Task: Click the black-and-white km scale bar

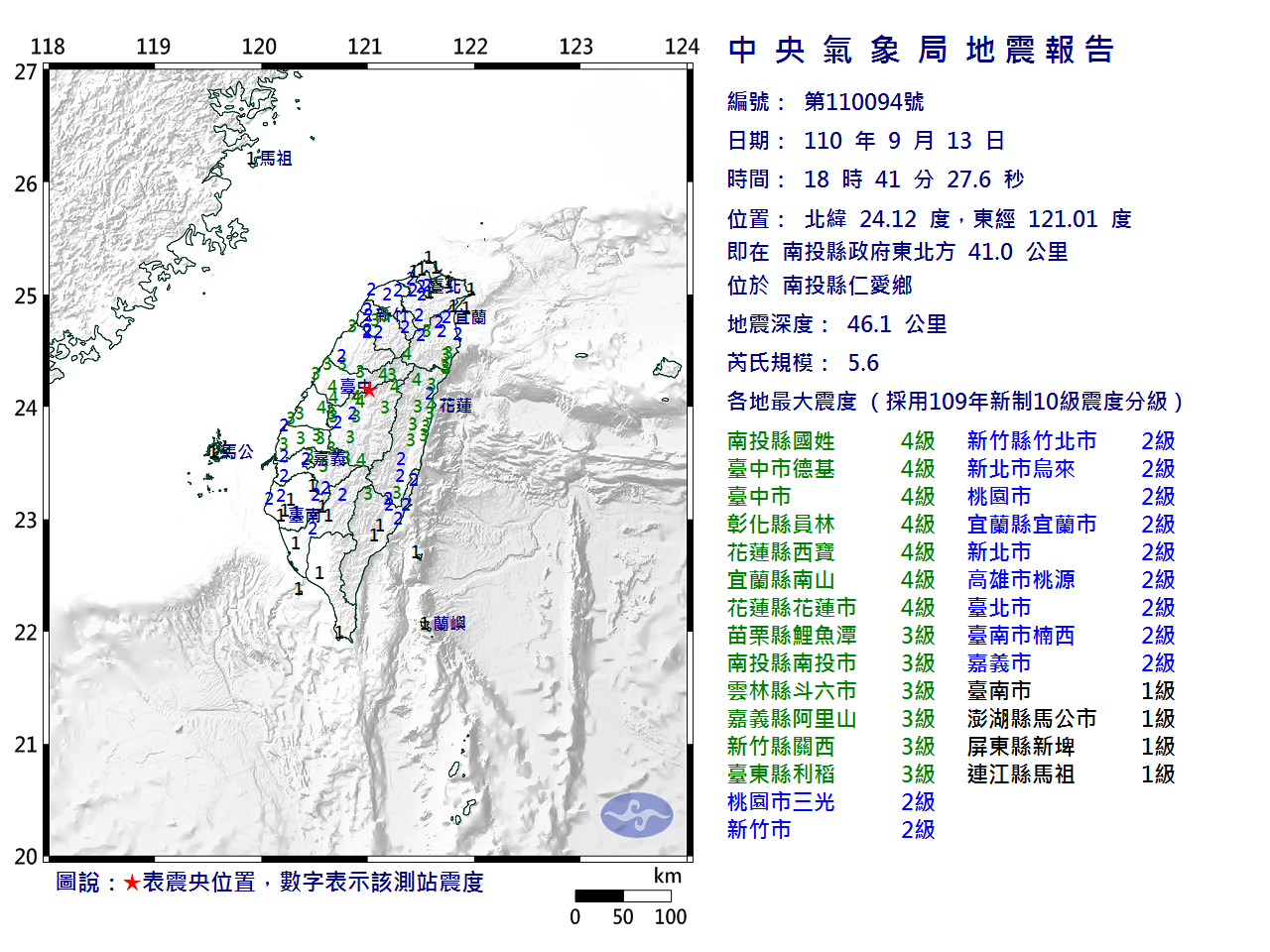Action: click(623, 895)
